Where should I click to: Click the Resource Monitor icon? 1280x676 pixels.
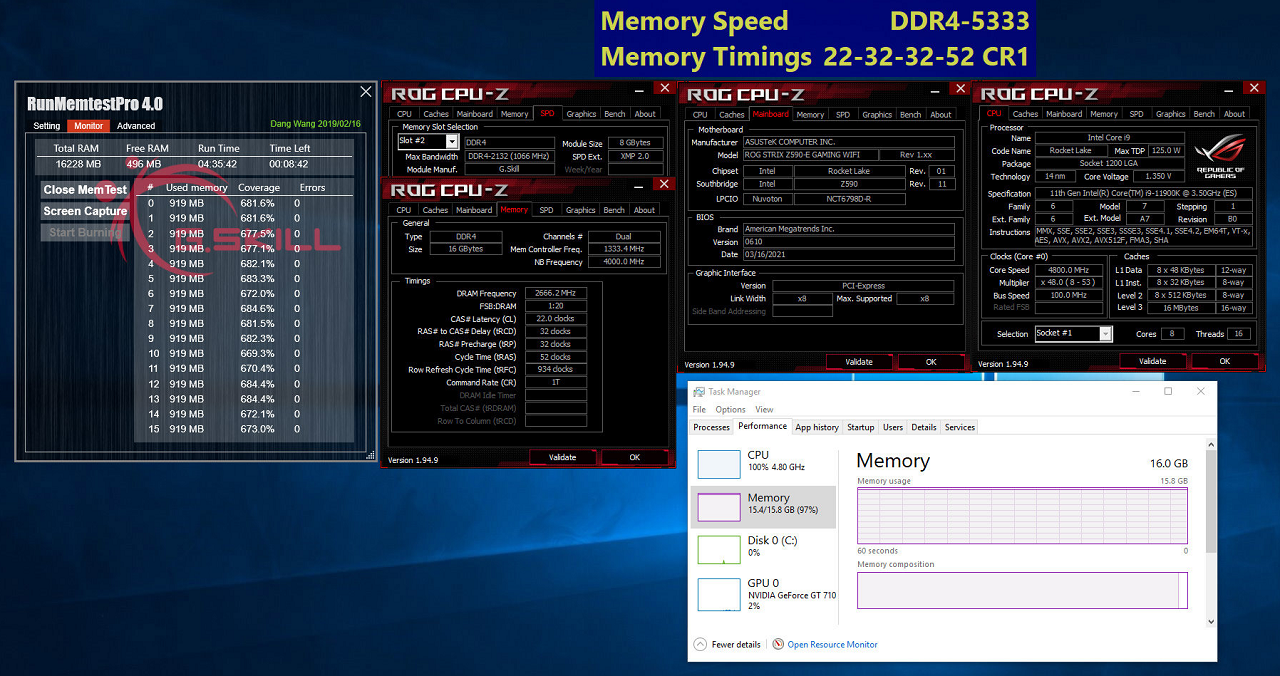click(778, 645)
